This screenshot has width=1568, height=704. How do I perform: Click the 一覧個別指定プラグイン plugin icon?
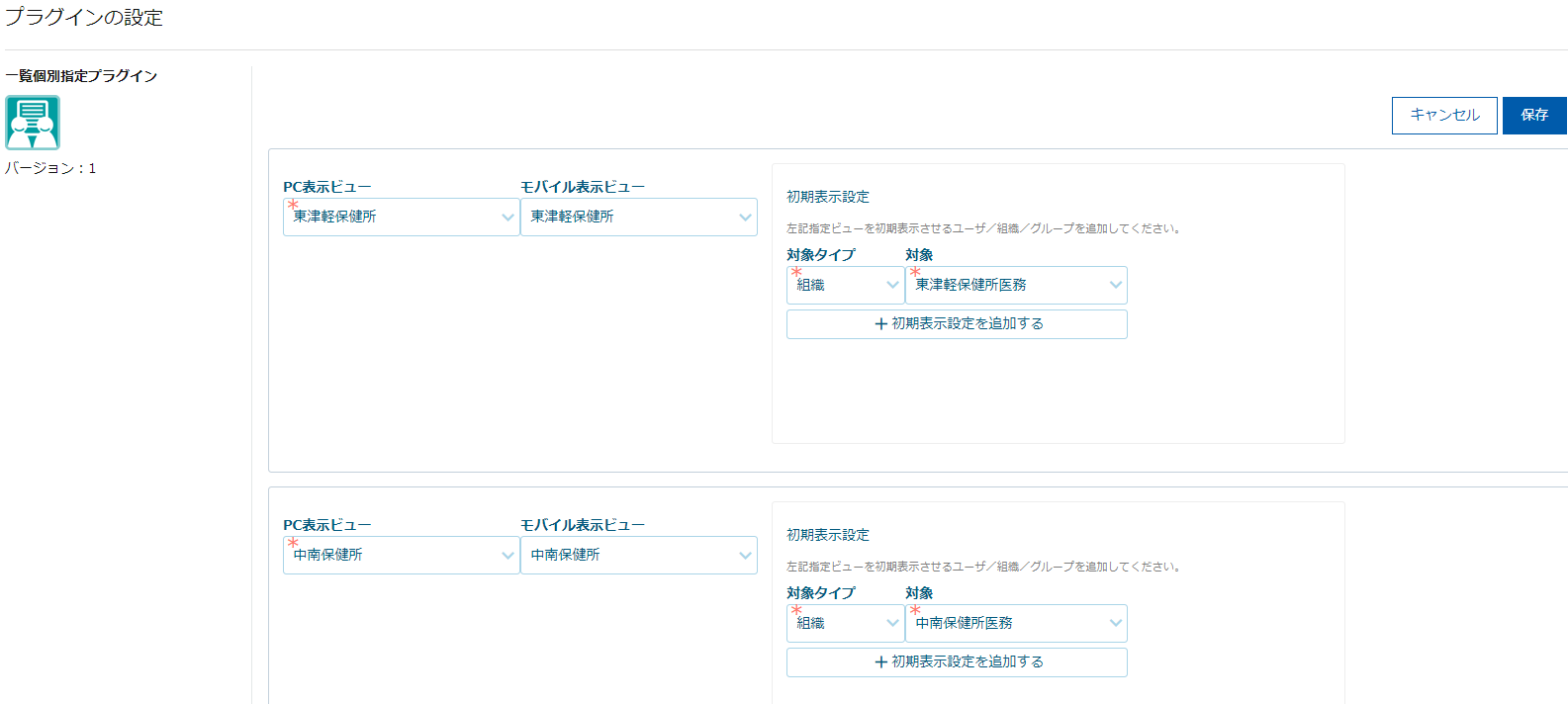coord(33,123)
